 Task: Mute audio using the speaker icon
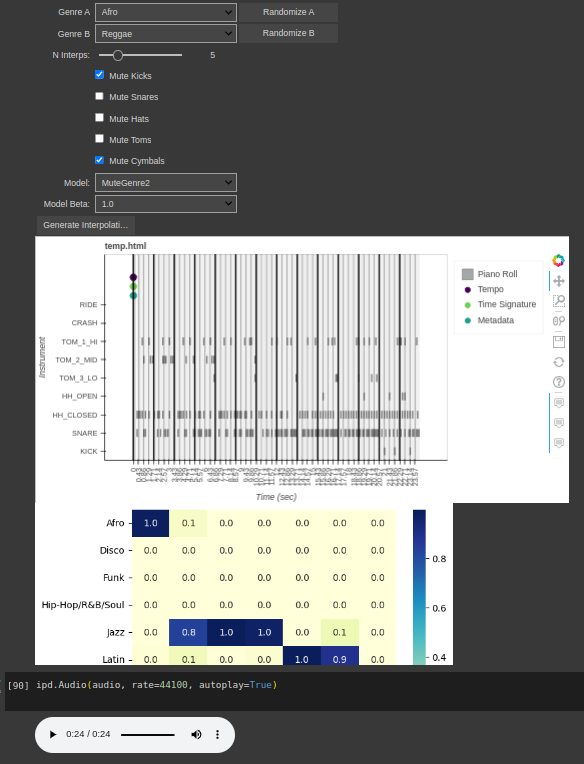click(196, 734)
